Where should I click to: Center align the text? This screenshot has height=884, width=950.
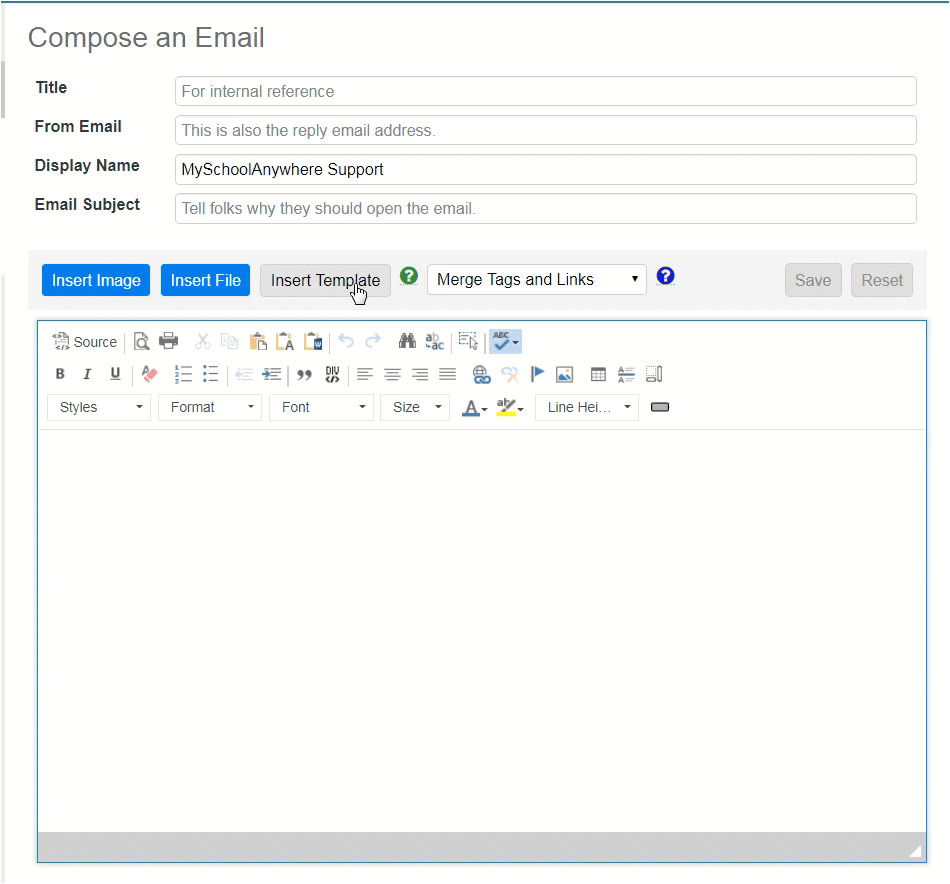pos(393,374)
